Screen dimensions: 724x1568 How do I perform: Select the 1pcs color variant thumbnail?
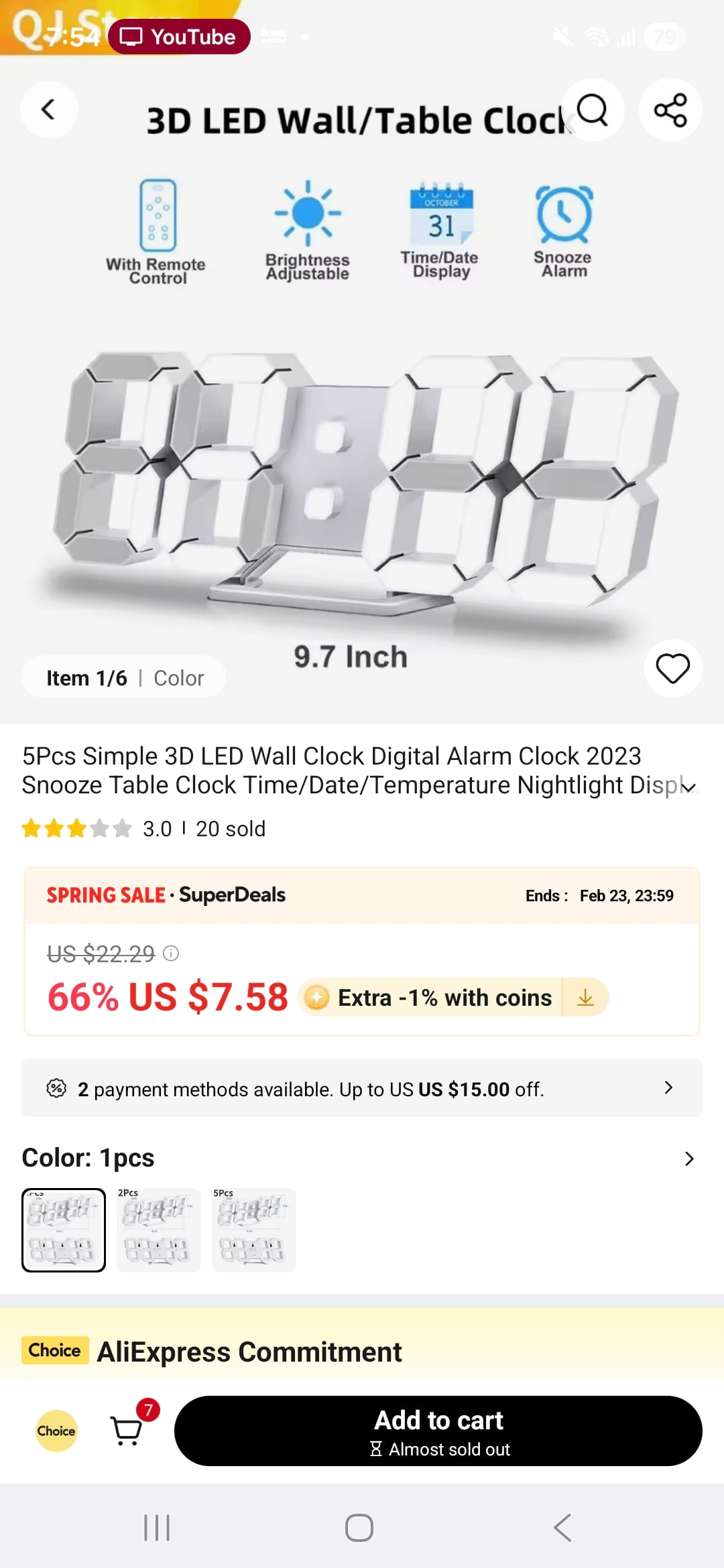[64, 1230]
